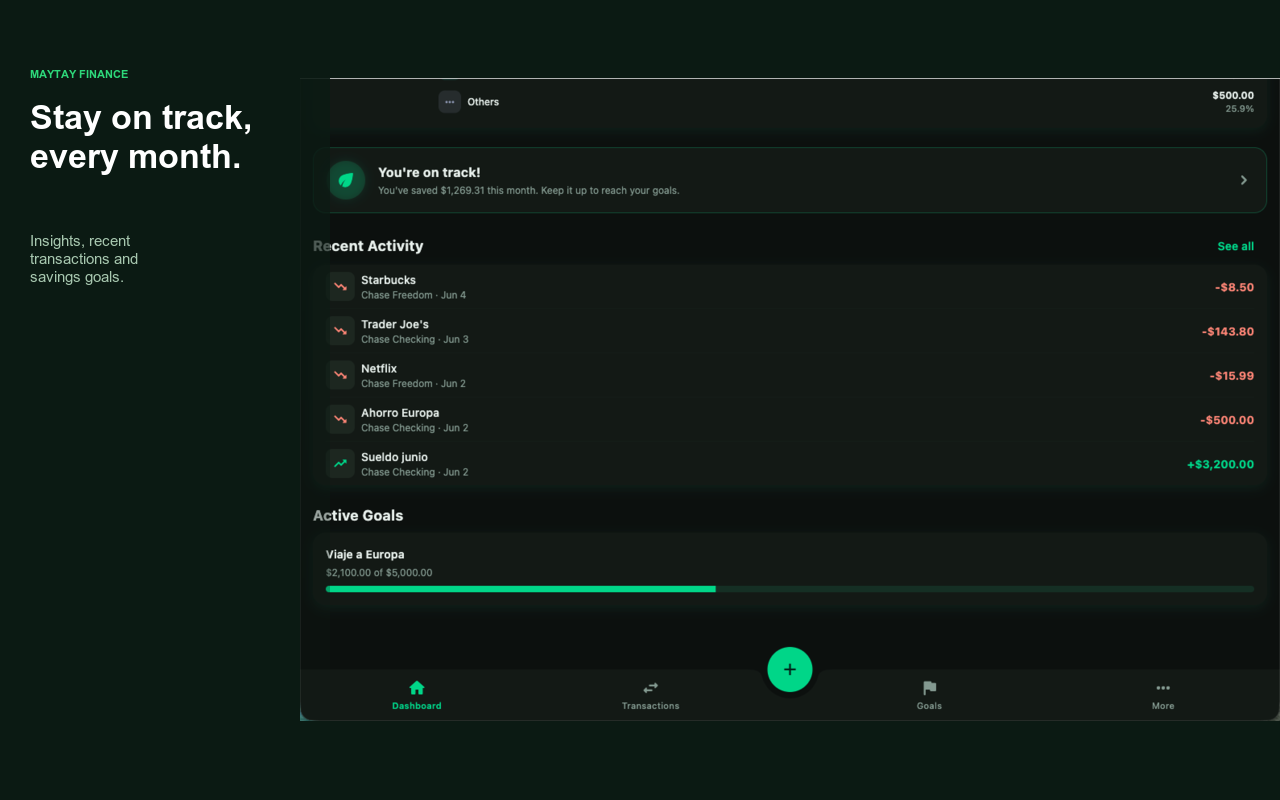Screen dimensions: 1280x800
Task: Click the Transactions arrows icon
Action: (x=651, y=688)
